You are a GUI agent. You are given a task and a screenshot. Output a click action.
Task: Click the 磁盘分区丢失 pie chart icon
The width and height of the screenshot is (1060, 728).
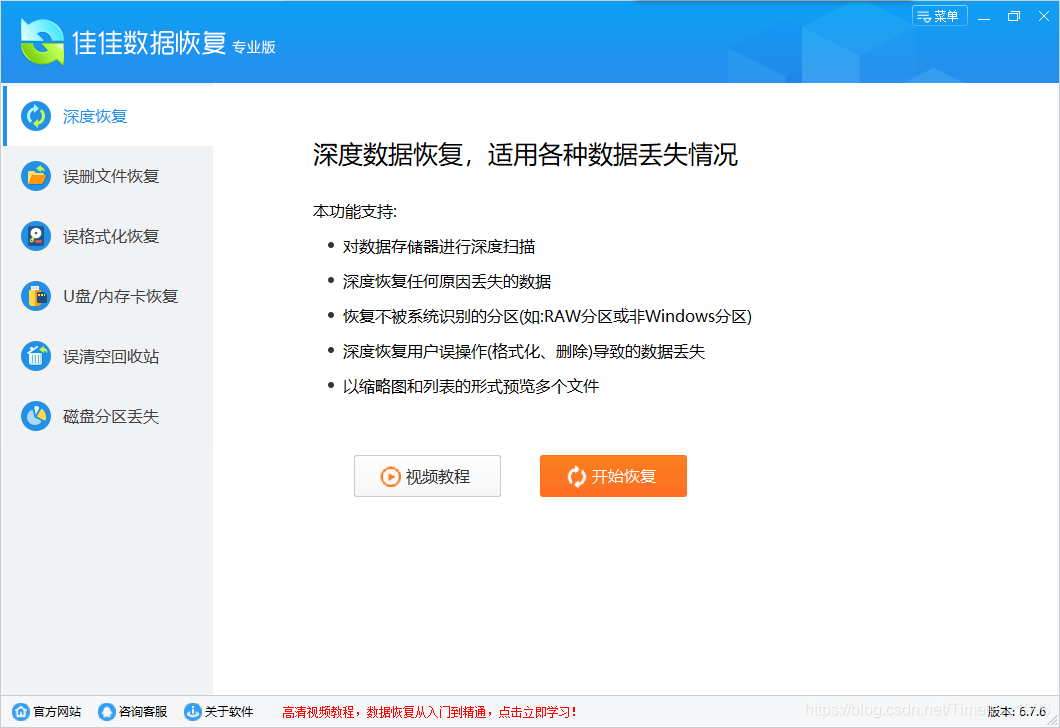(36, 416)
